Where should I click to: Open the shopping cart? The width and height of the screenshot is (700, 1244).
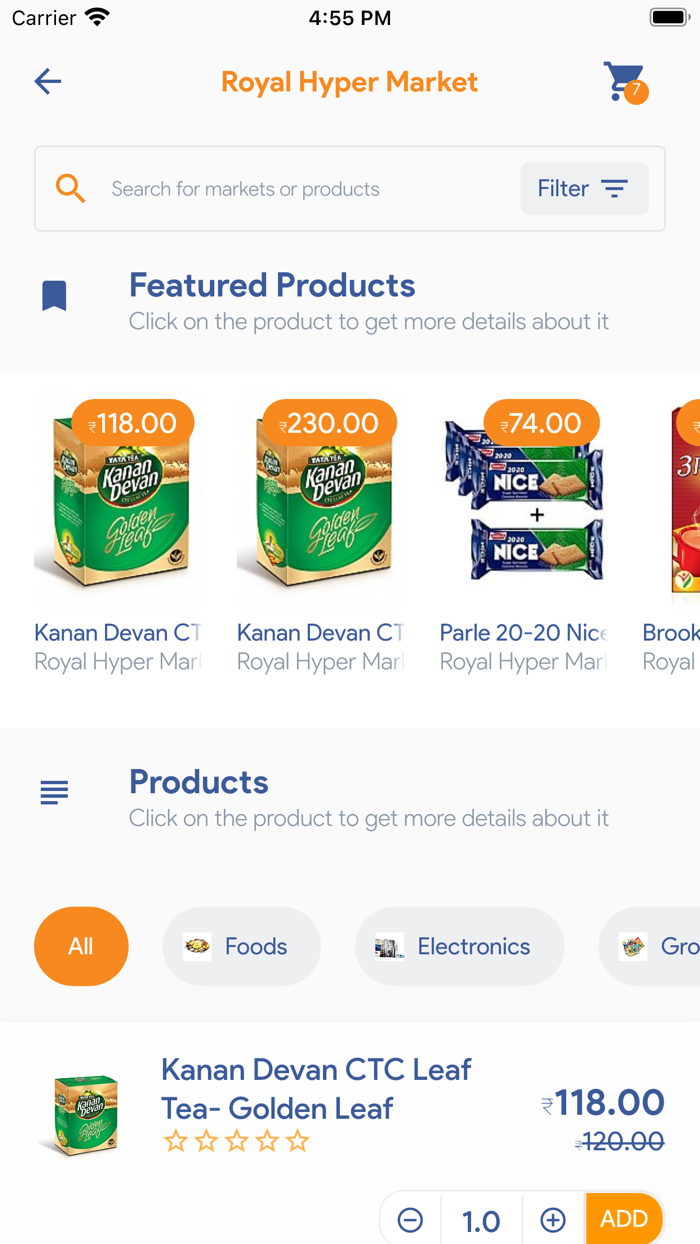[x=624, y=82]
